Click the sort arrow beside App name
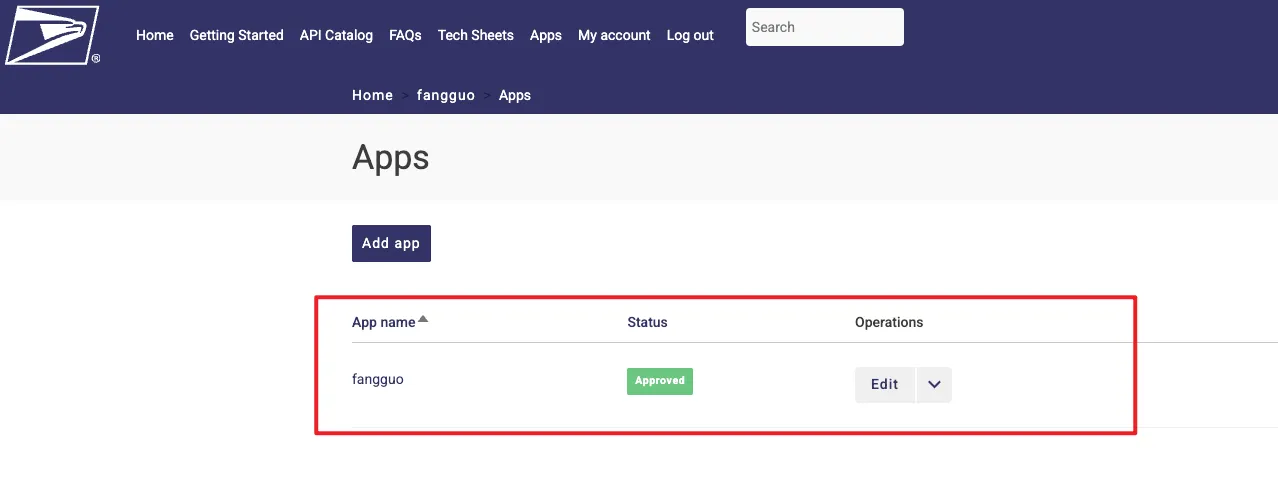The image size is (1278, 492). (423, 320)
